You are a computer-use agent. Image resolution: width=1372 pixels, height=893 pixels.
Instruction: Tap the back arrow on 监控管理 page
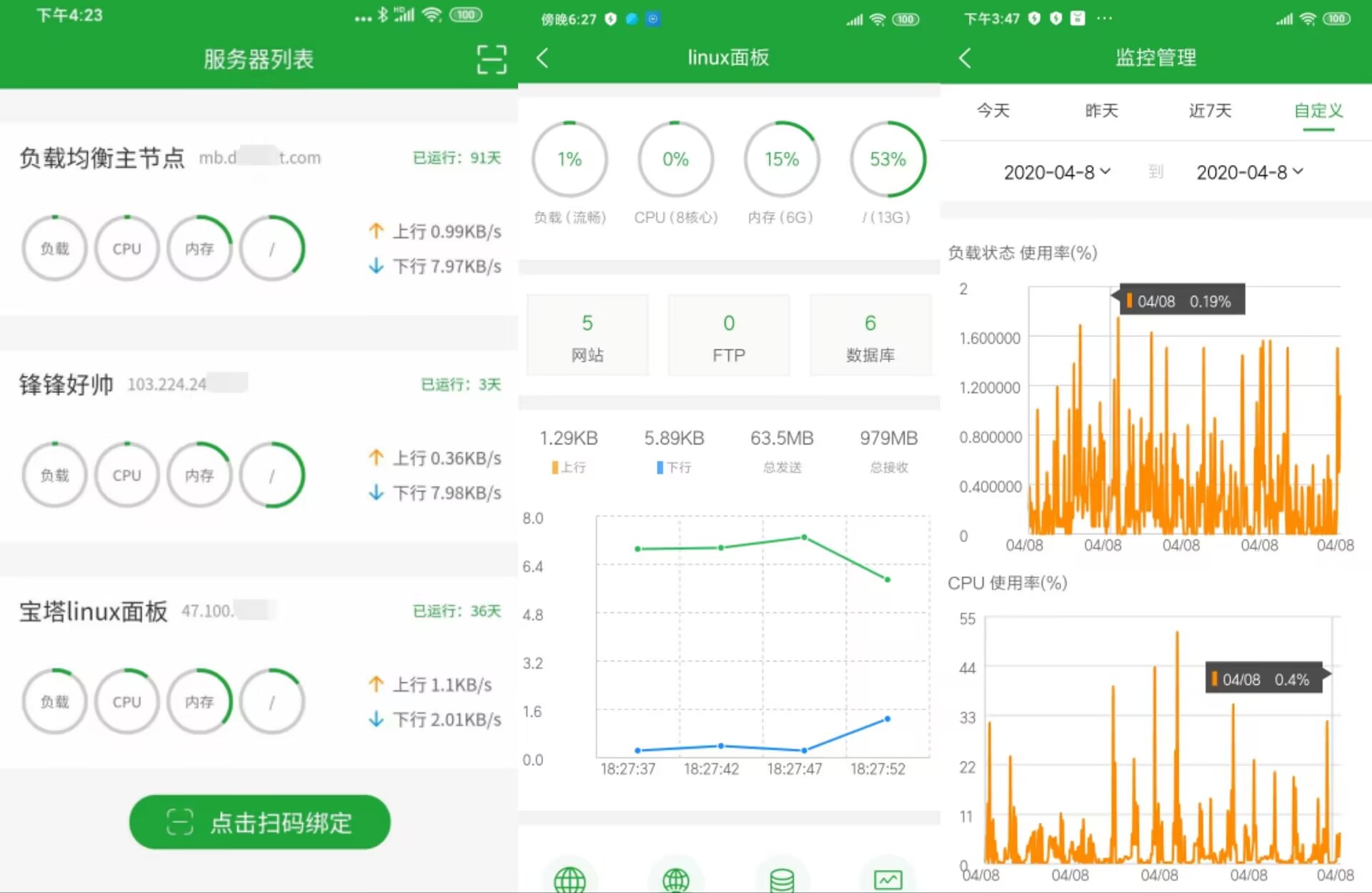click(x=965, y=58)
